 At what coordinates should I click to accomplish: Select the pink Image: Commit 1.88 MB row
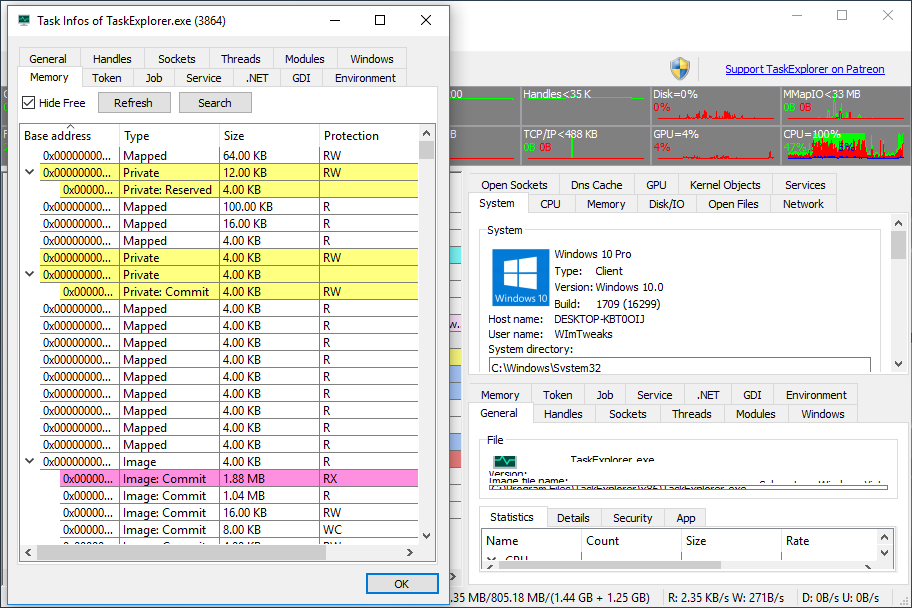coord(239,478)
